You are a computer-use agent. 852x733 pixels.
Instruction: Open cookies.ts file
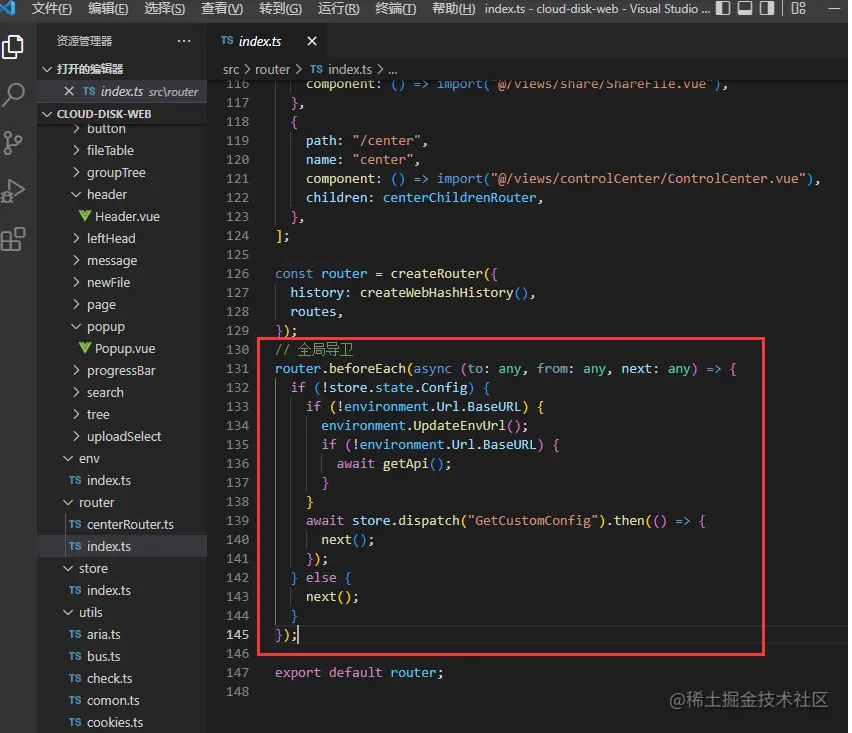tap(122, 722)
